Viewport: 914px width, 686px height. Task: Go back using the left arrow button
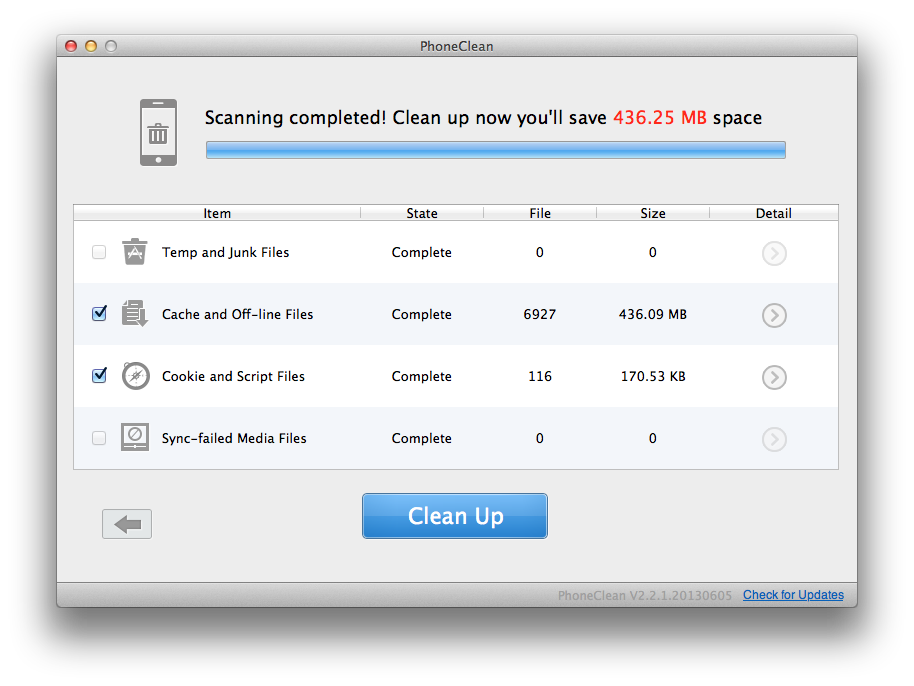(127, 524)
